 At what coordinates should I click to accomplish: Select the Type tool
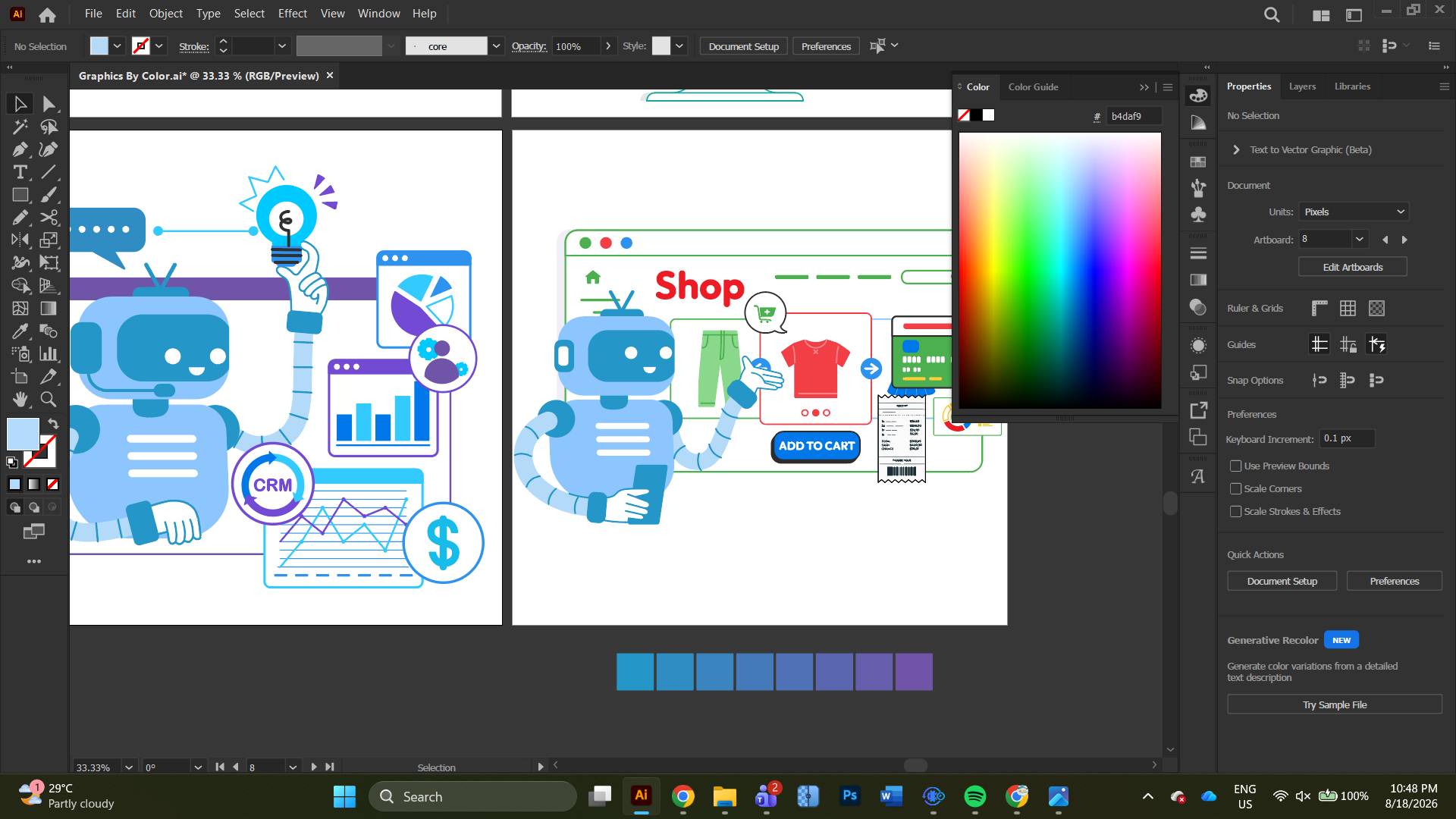(x=20, y=172)
